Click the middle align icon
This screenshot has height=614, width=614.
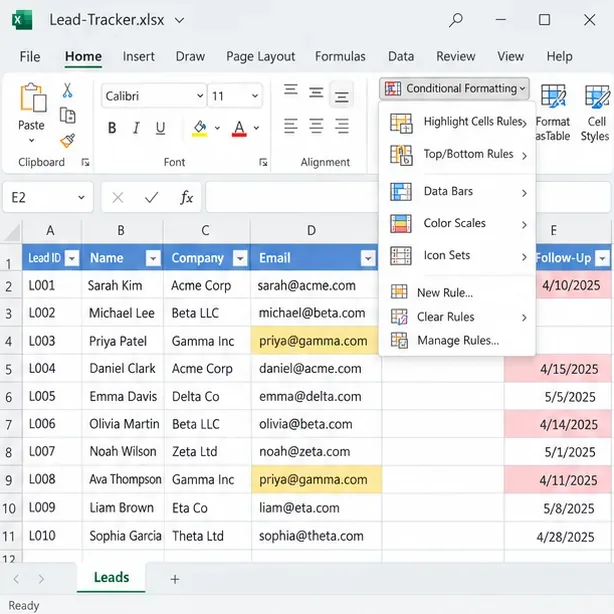(316, 92)
